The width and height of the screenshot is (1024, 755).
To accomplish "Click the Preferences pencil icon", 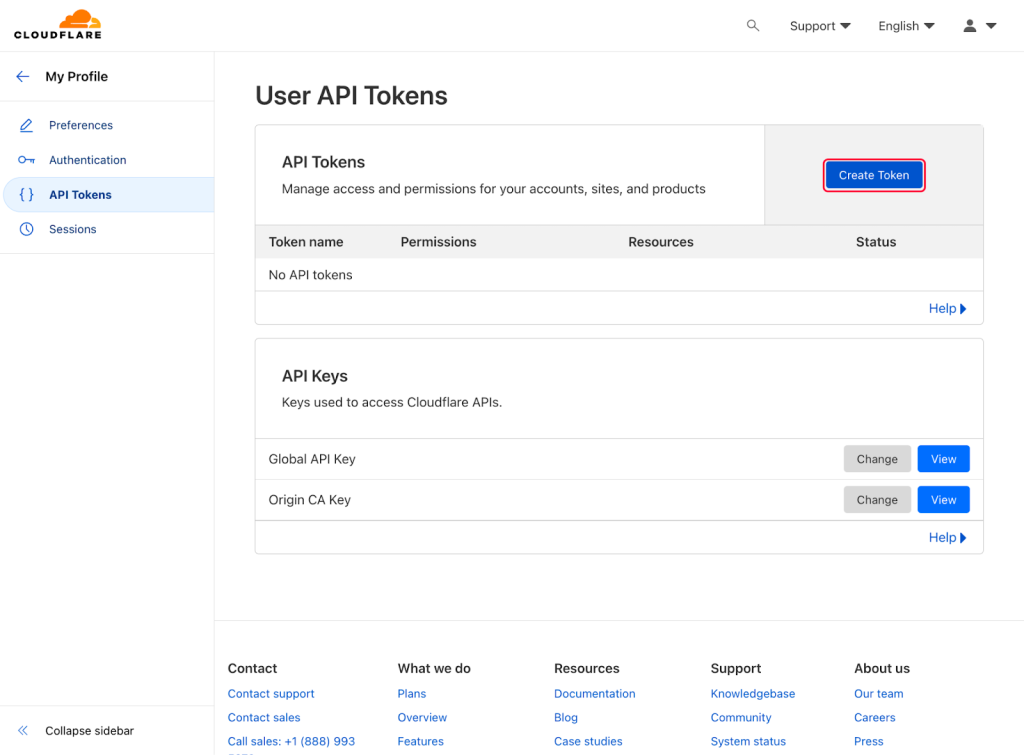I will click(27, 125).
